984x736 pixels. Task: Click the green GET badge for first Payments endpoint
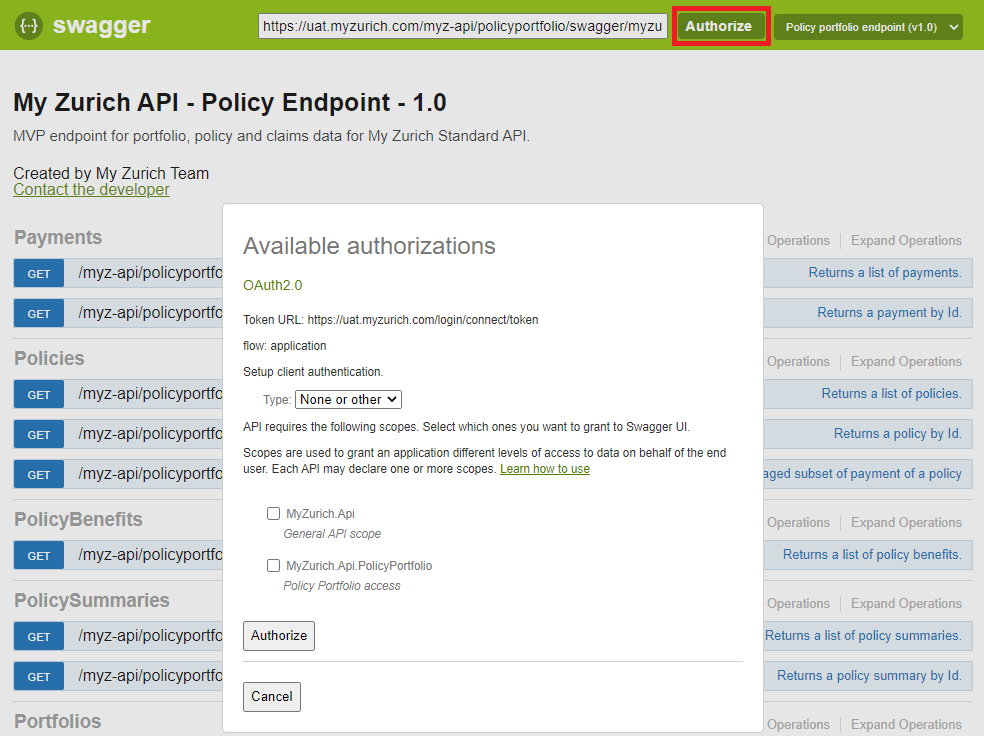(x=38, y=273)
